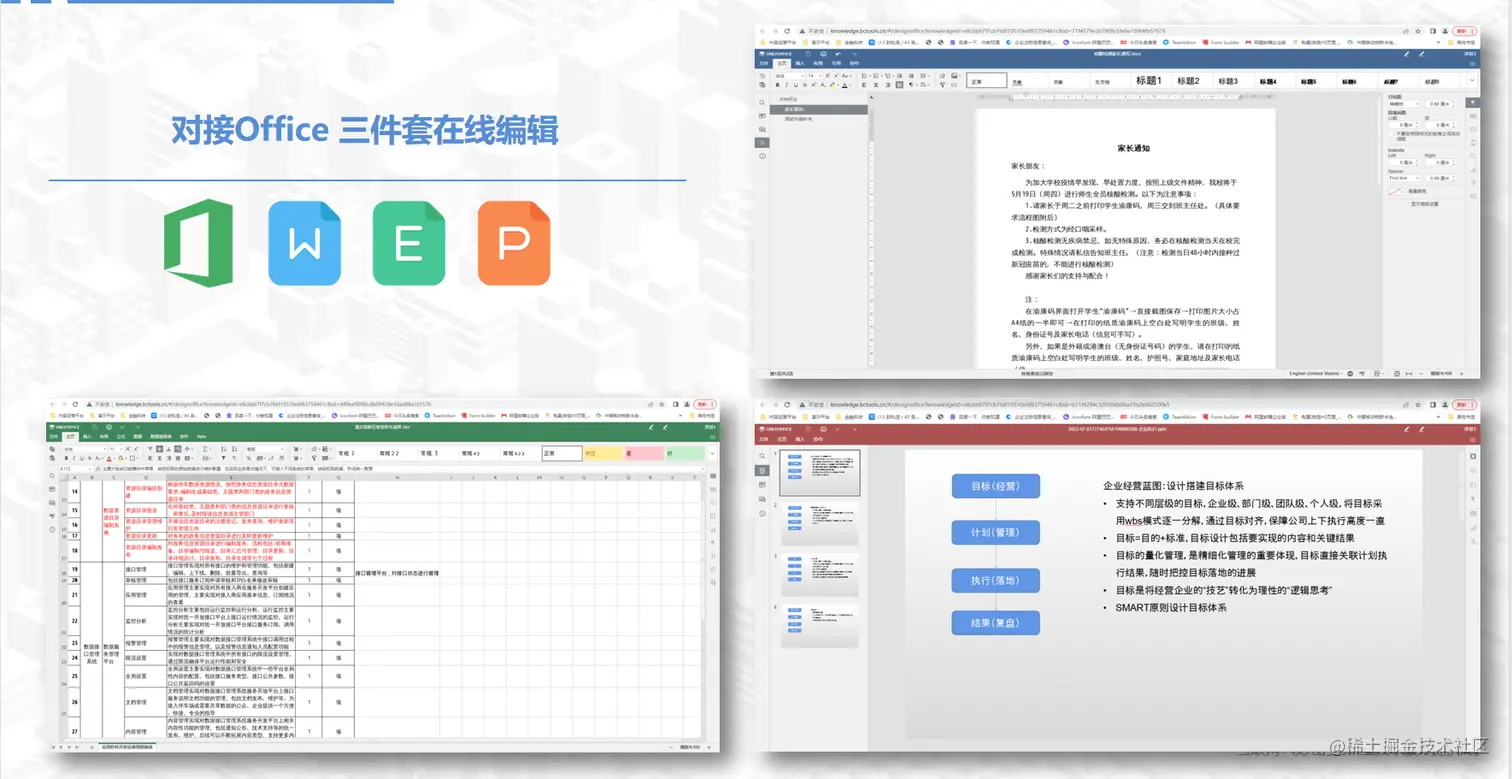Open the 文件 tab in document editor
The height and width of the screenshot is (779, 1512).
pos(763,63)
